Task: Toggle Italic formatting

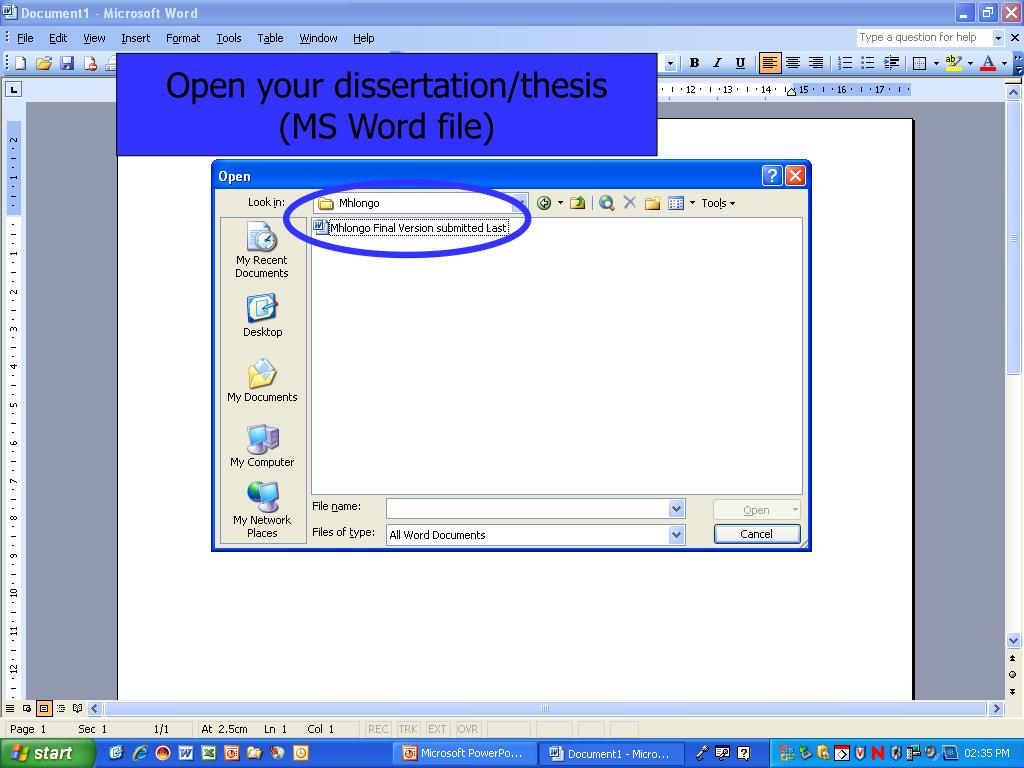Action: tap(717, 63)
